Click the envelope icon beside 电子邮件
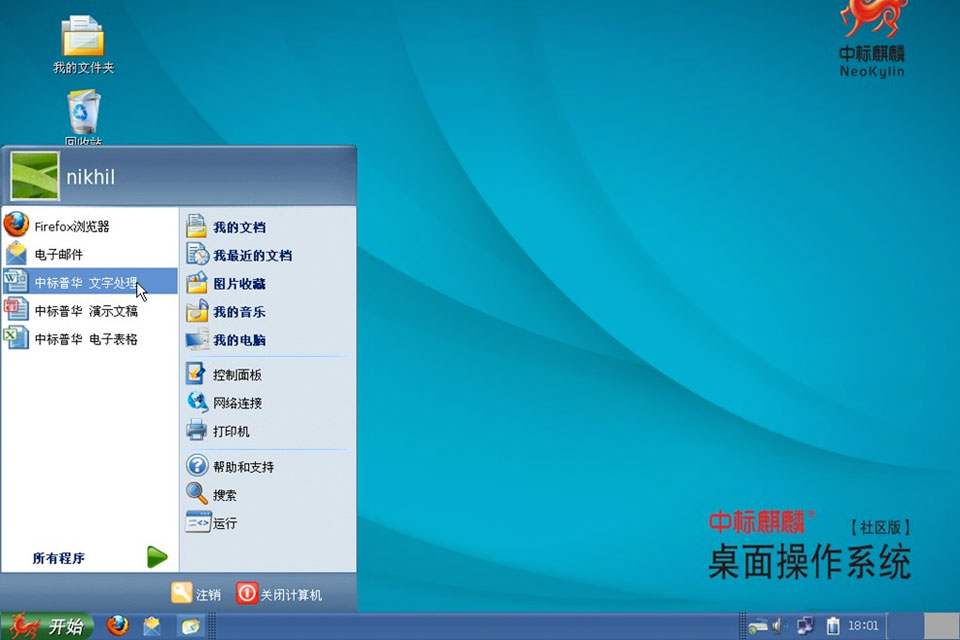 pyautogui.click(x=17, y=254)
